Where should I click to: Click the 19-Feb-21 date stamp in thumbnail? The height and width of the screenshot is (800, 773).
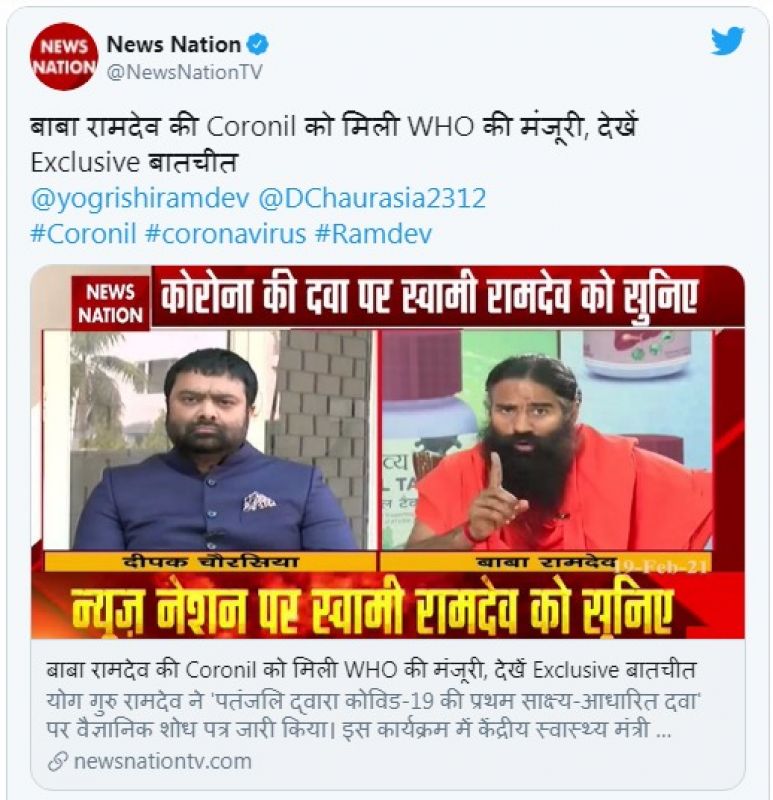pos(661,566)
